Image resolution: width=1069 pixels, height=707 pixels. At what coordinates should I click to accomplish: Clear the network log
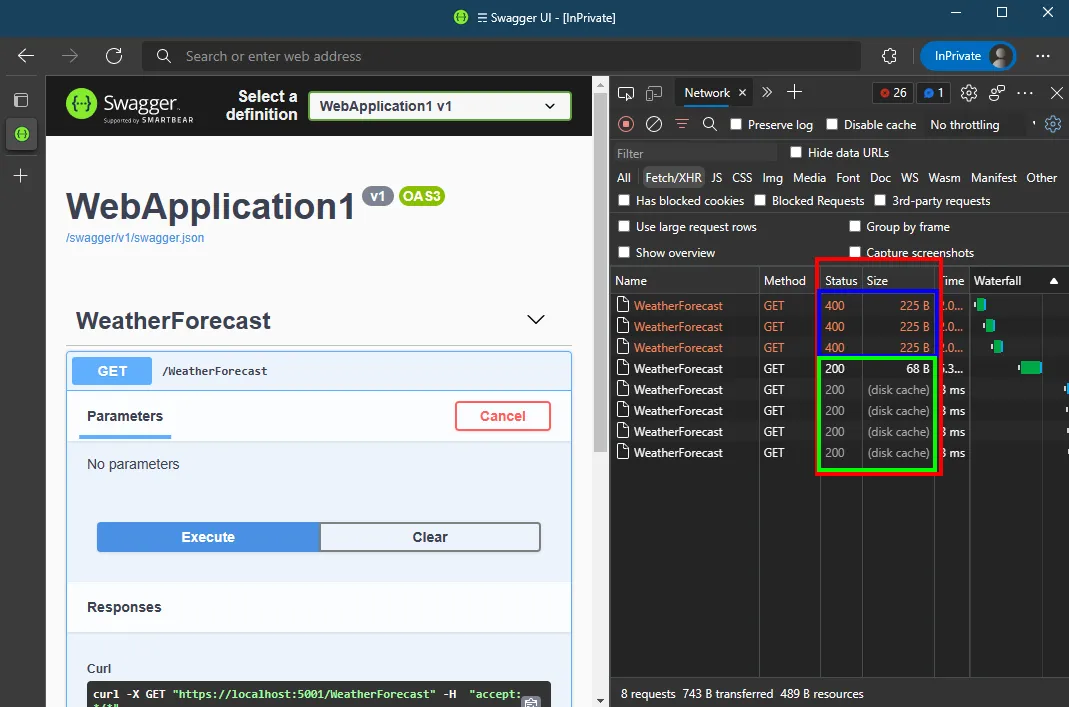[654, 124]
